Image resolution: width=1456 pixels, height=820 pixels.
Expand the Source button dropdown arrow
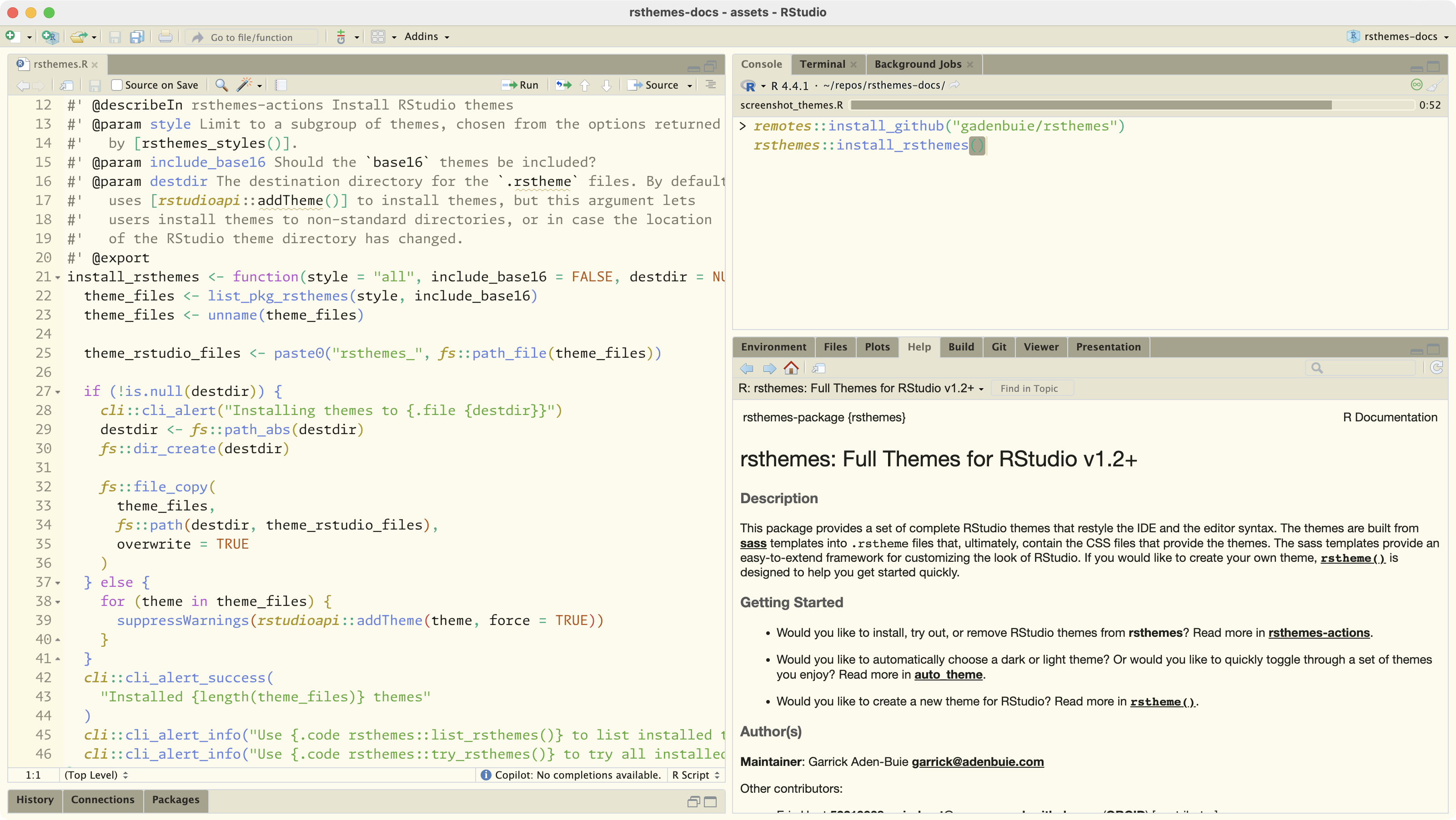click(689, 85)
